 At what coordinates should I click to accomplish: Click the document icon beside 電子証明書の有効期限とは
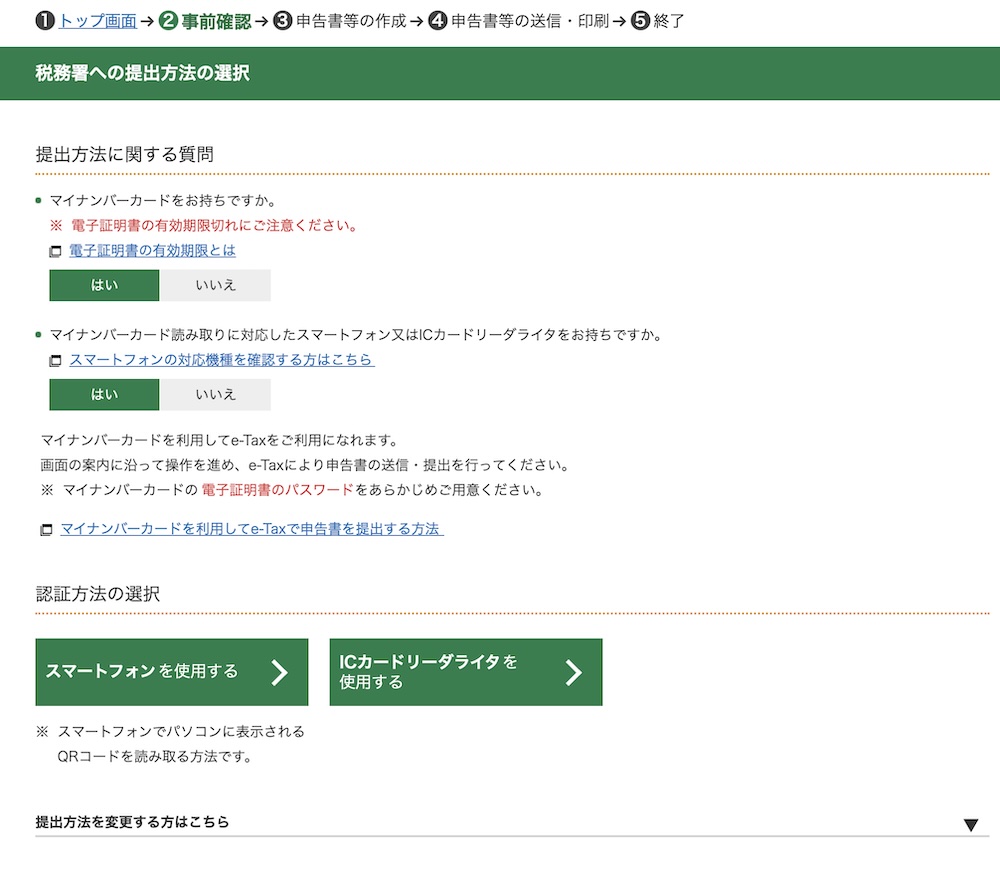click(x=54, y=251)
